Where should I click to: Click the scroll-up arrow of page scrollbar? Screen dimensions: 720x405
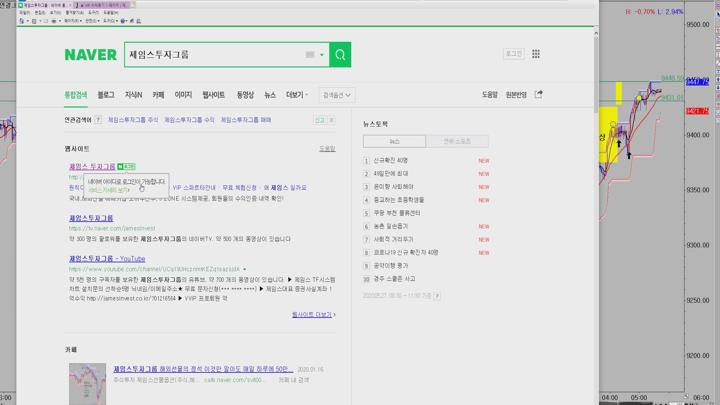596,33
